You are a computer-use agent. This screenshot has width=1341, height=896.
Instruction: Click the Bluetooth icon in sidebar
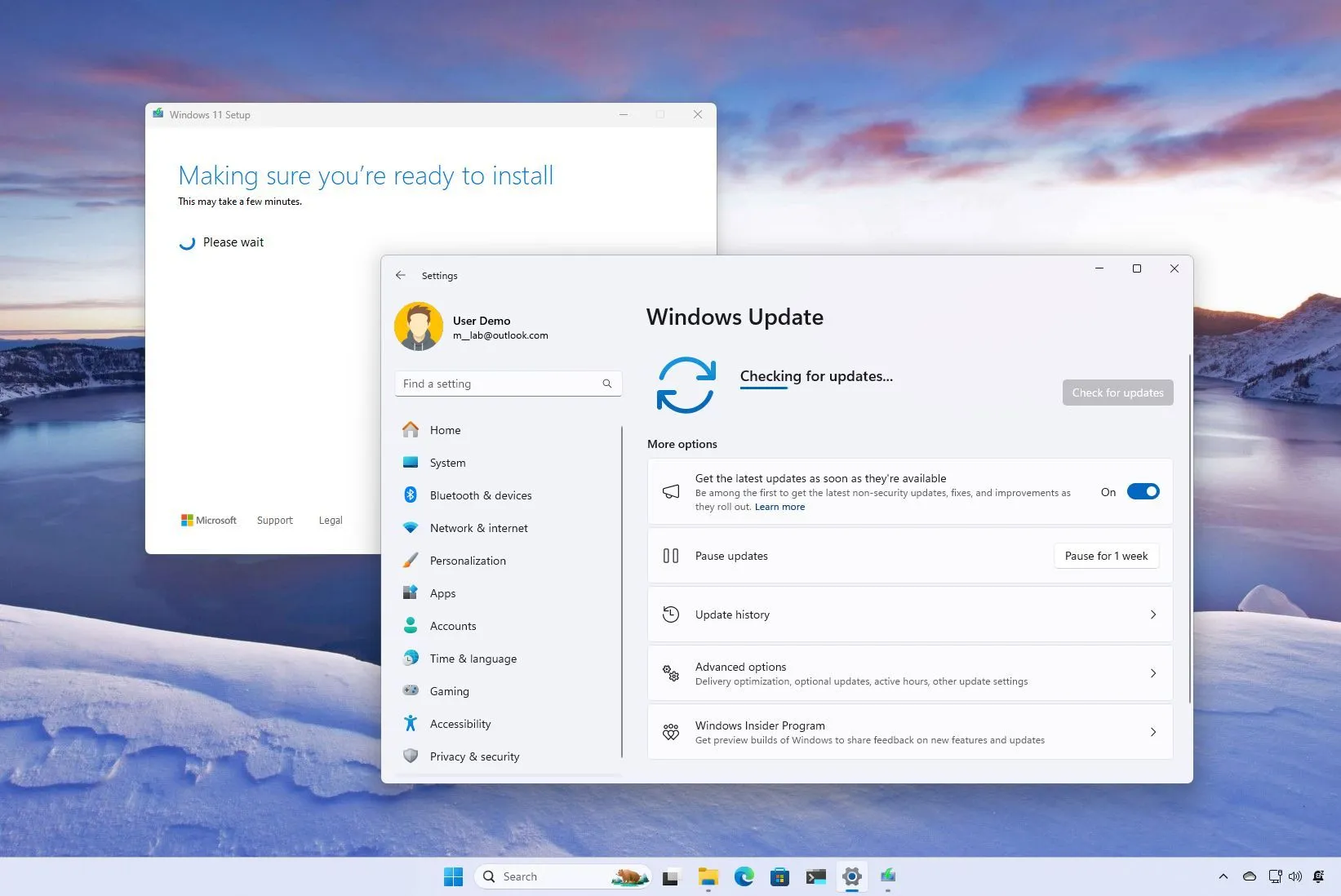pyautogui.click(x=411, y=495)
